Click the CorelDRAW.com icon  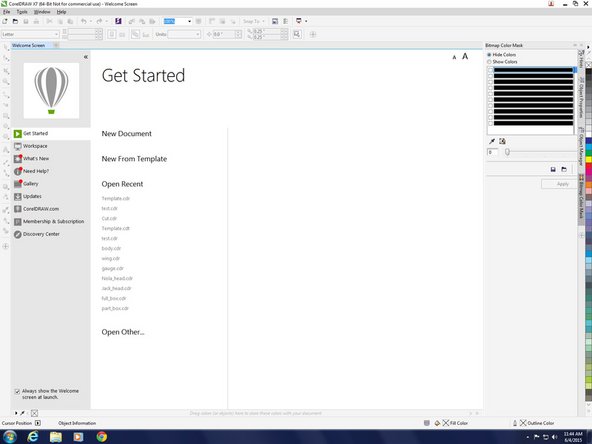17,209
